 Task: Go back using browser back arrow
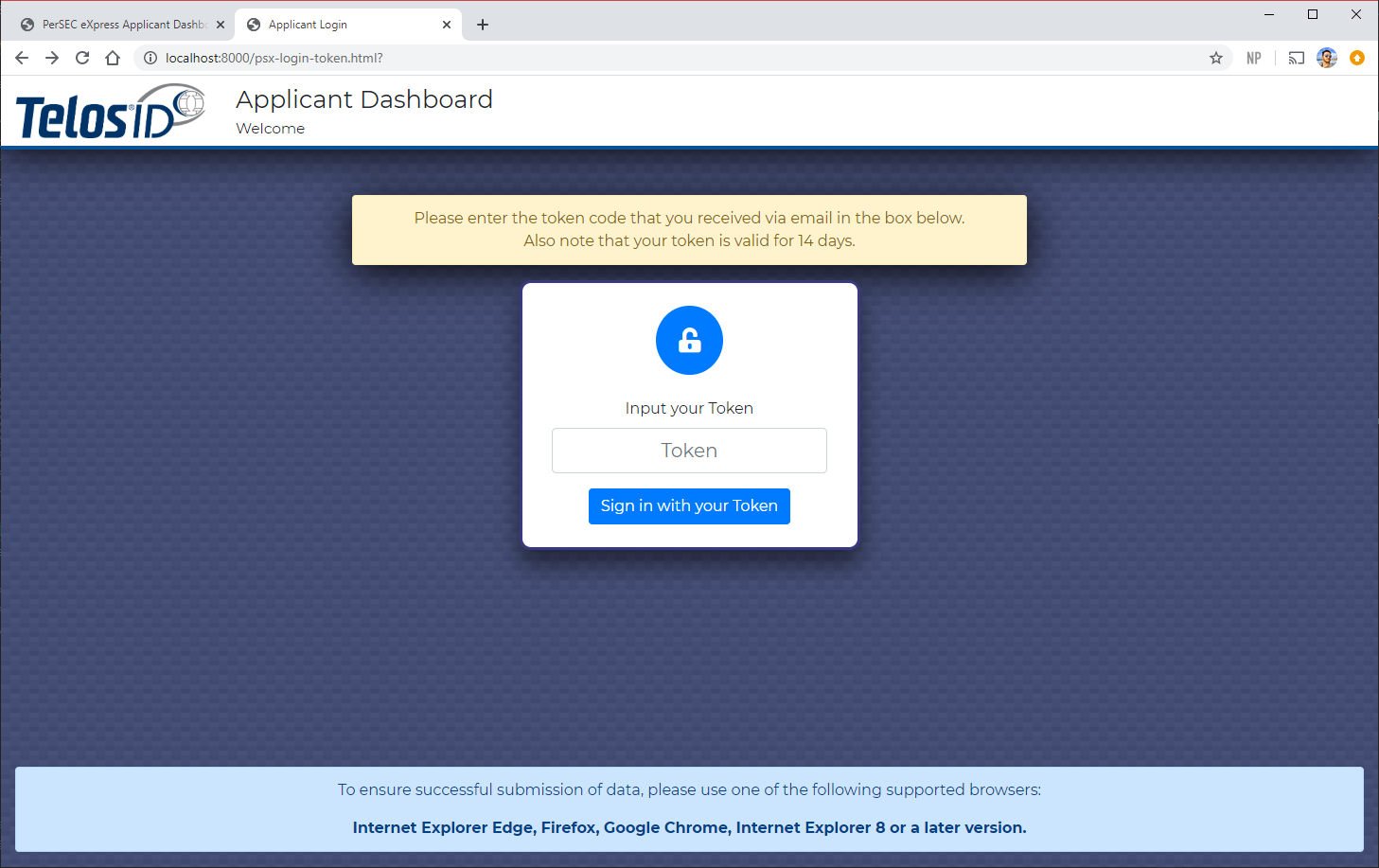[x=22, y=58]
